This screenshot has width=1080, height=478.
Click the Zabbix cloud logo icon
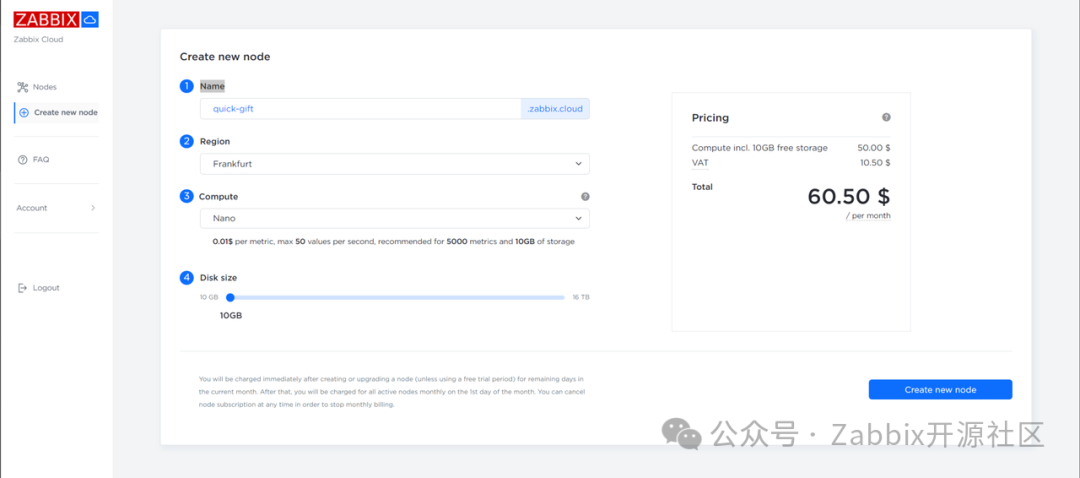[x=90, y=19]
